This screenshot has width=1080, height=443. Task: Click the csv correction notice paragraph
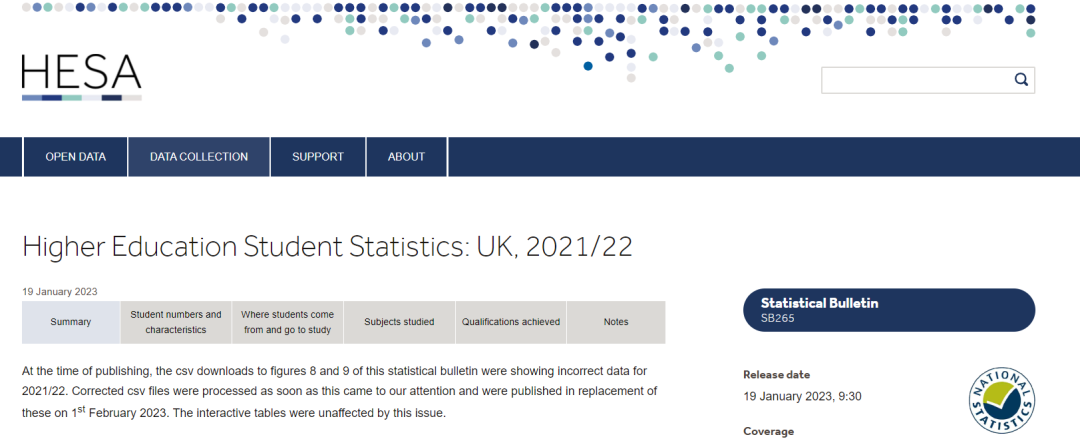point(340,392)
